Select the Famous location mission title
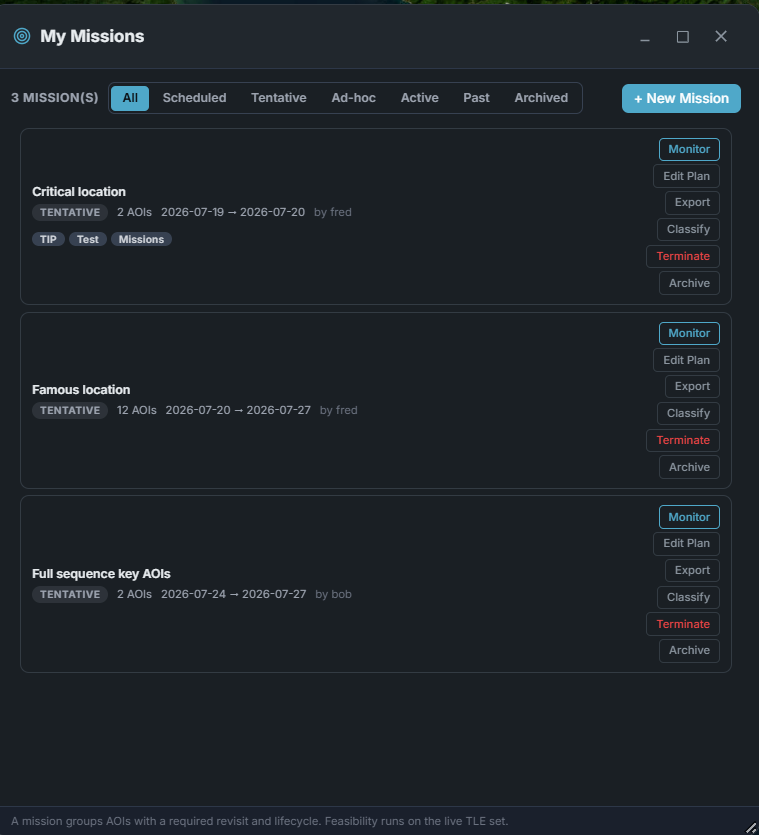The height and width of the screenshot is (835, 759). 81,390
